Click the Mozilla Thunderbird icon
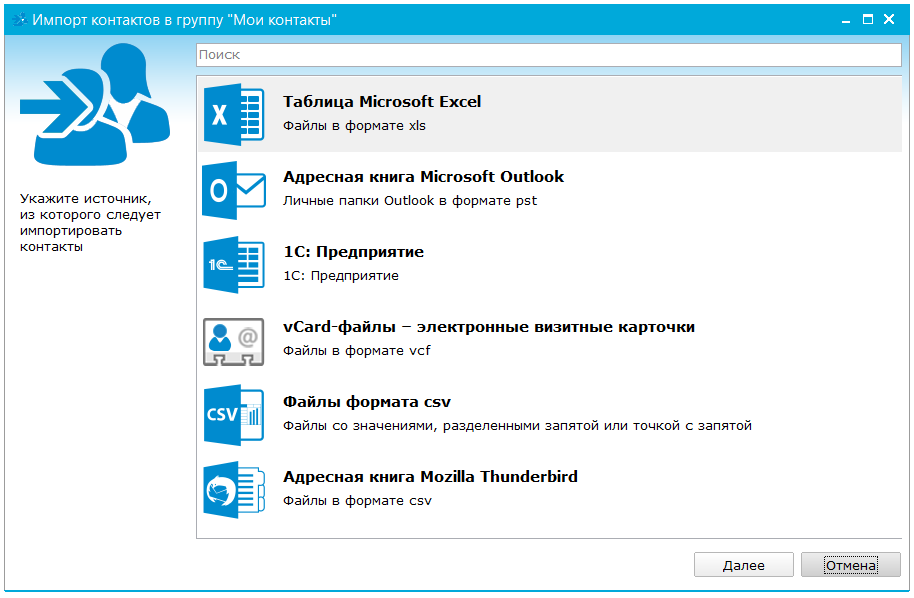This screenshot has height=598, width=914. coord(233,489)
